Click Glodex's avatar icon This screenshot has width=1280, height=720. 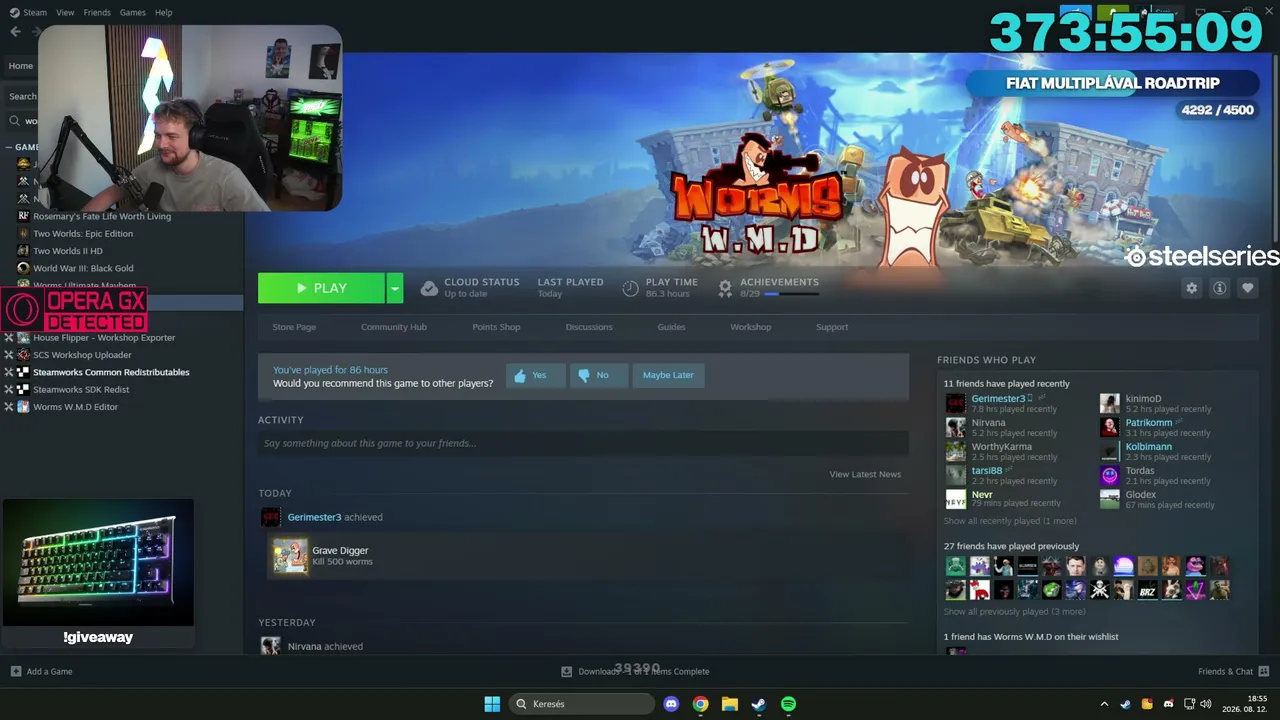pyautogui.click(x=1110, y=499)
